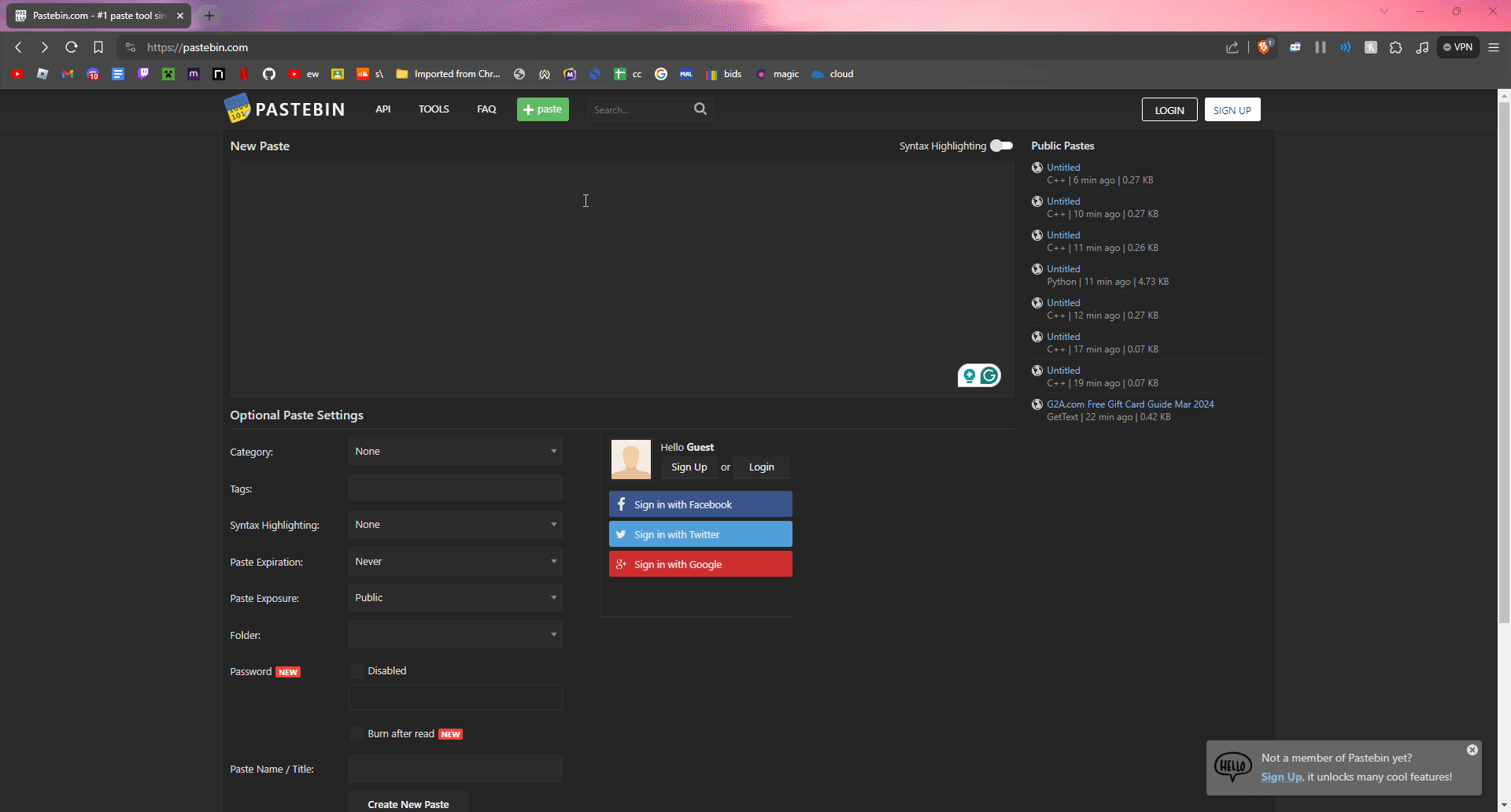Toggle the Syntax Highlighting switch
Screen dimensions: 1511x812
(x=1001, y=146)
